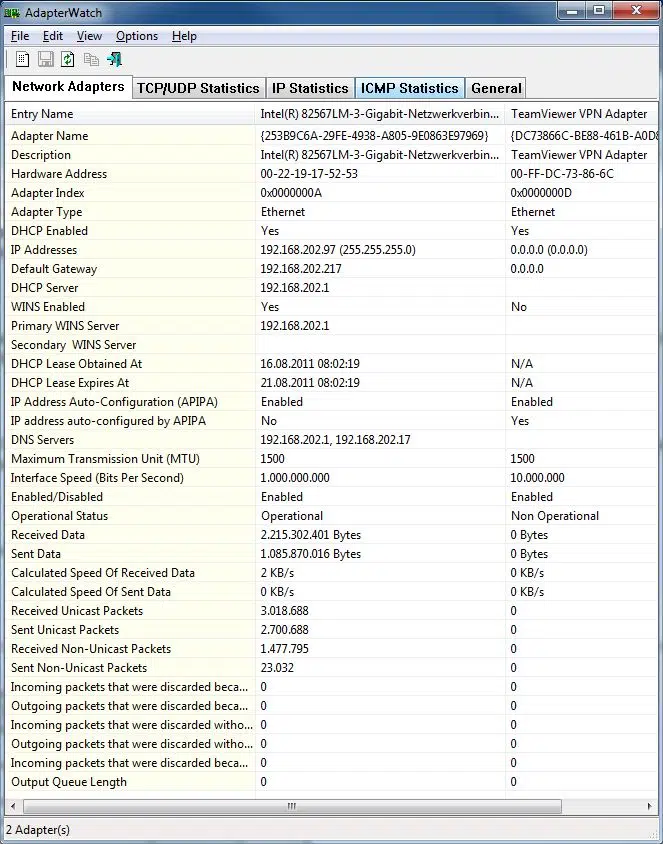The image size is (663, 844).
Task: Click Sent Unicast Packets value 2.700.688
Action: coord(285,630)
